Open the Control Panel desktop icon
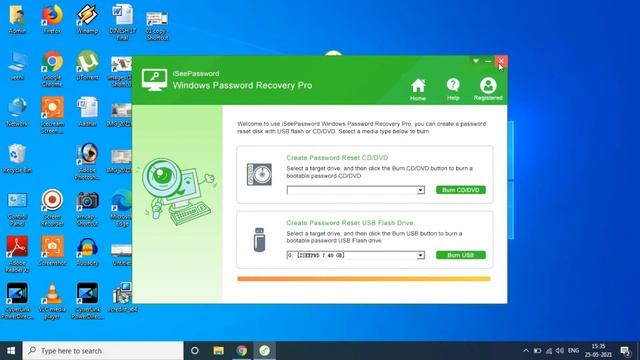Screen dimensions: 640x360 click(17, 209)
